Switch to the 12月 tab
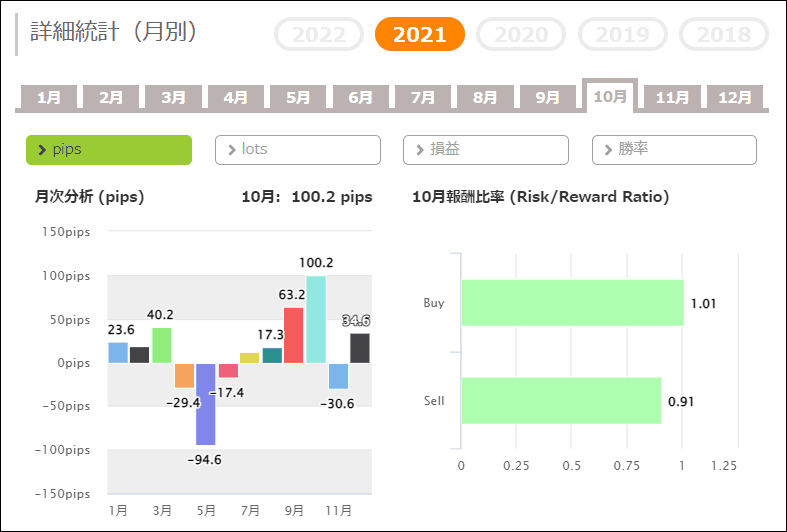This screenshot has height=532, width=787. [x=735, y=97]
